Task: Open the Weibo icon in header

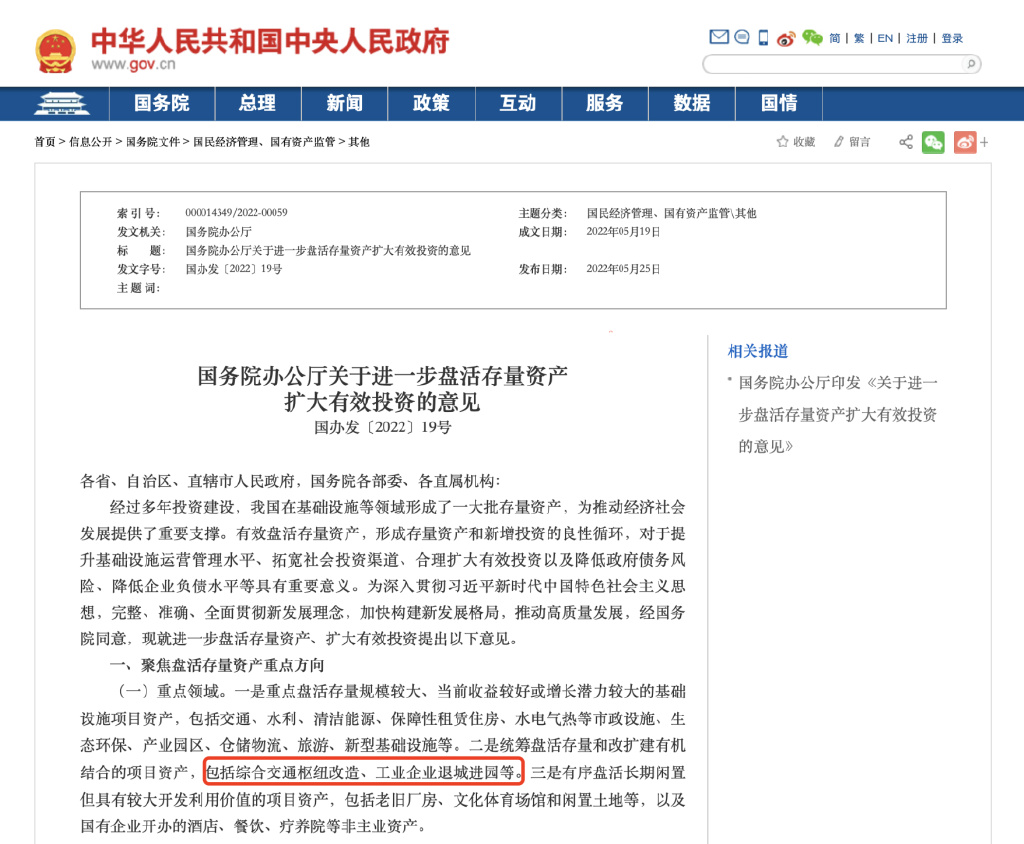Action: click(786, 39)
